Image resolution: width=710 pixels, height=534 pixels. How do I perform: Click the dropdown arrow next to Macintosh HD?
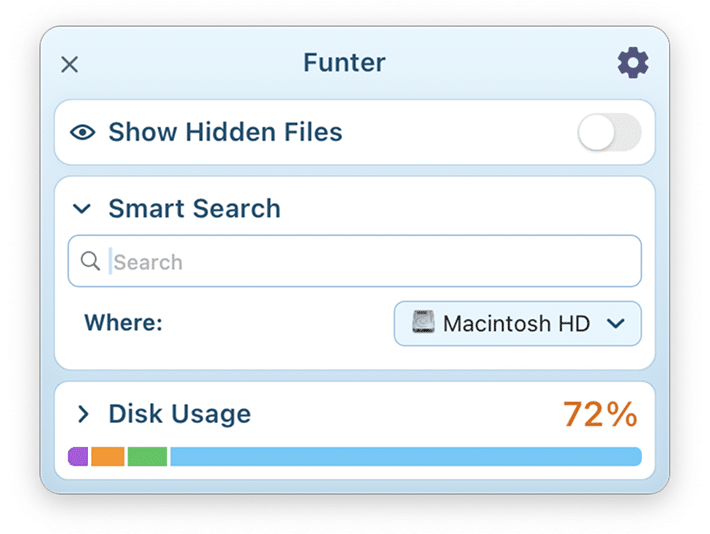pos(616,323)
